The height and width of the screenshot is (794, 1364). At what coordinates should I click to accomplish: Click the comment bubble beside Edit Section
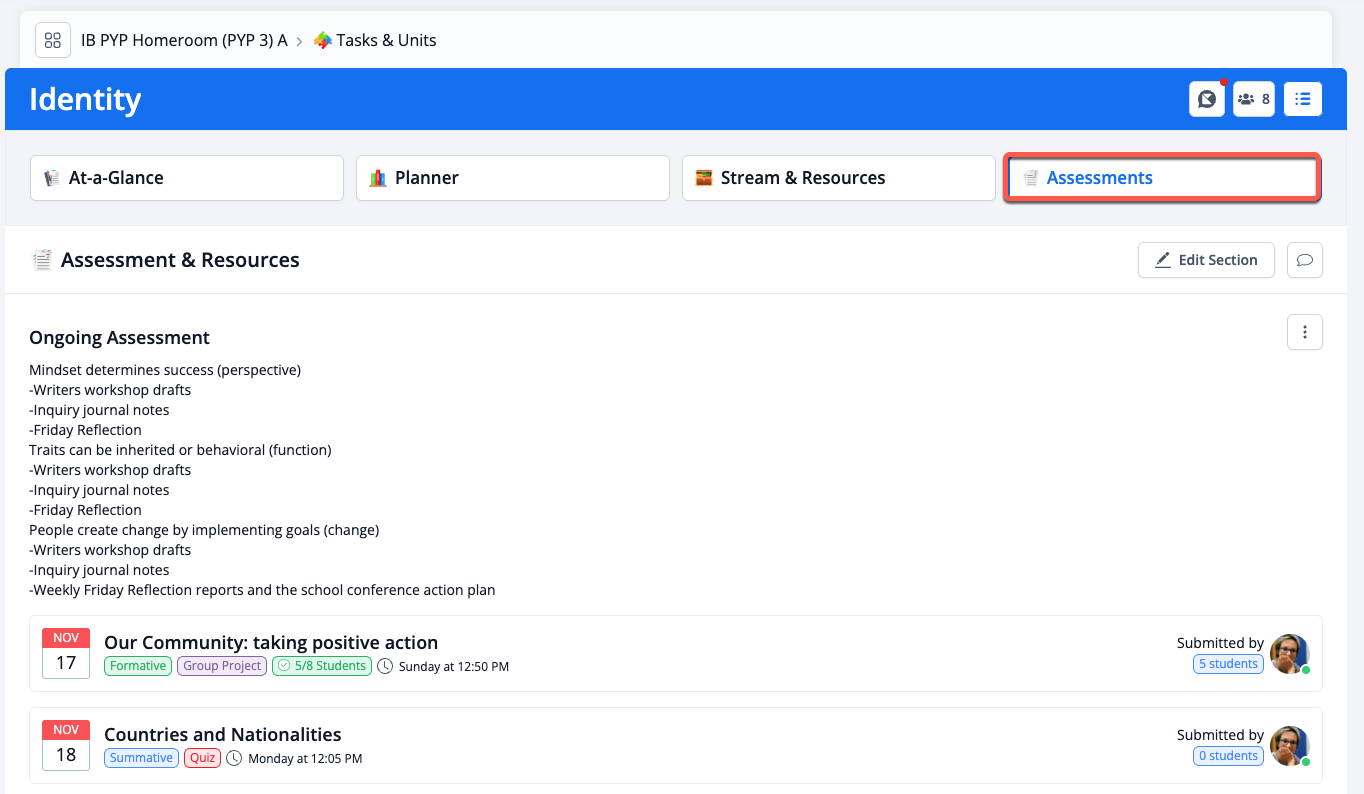coord(1304,260)
